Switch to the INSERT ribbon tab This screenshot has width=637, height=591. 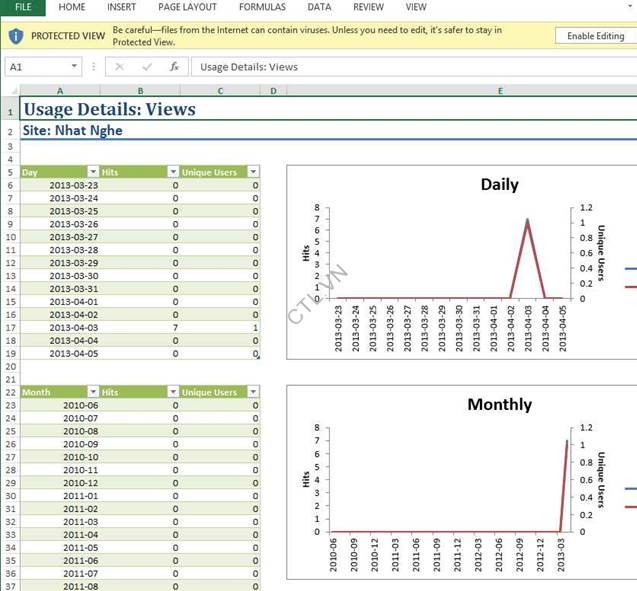coord(122,7)
